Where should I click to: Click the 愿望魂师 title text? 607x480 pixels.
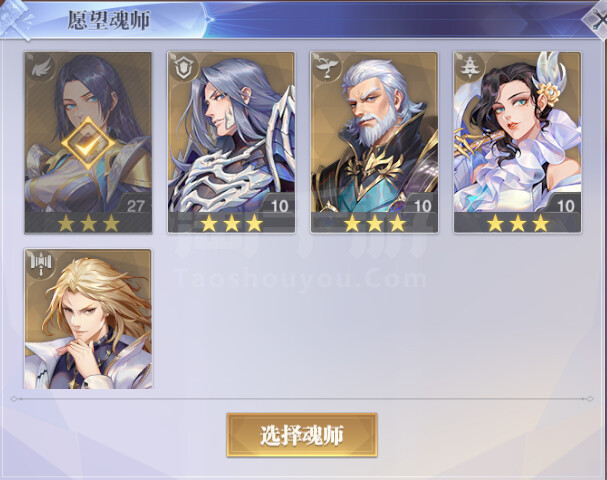[x=109, y=20]
